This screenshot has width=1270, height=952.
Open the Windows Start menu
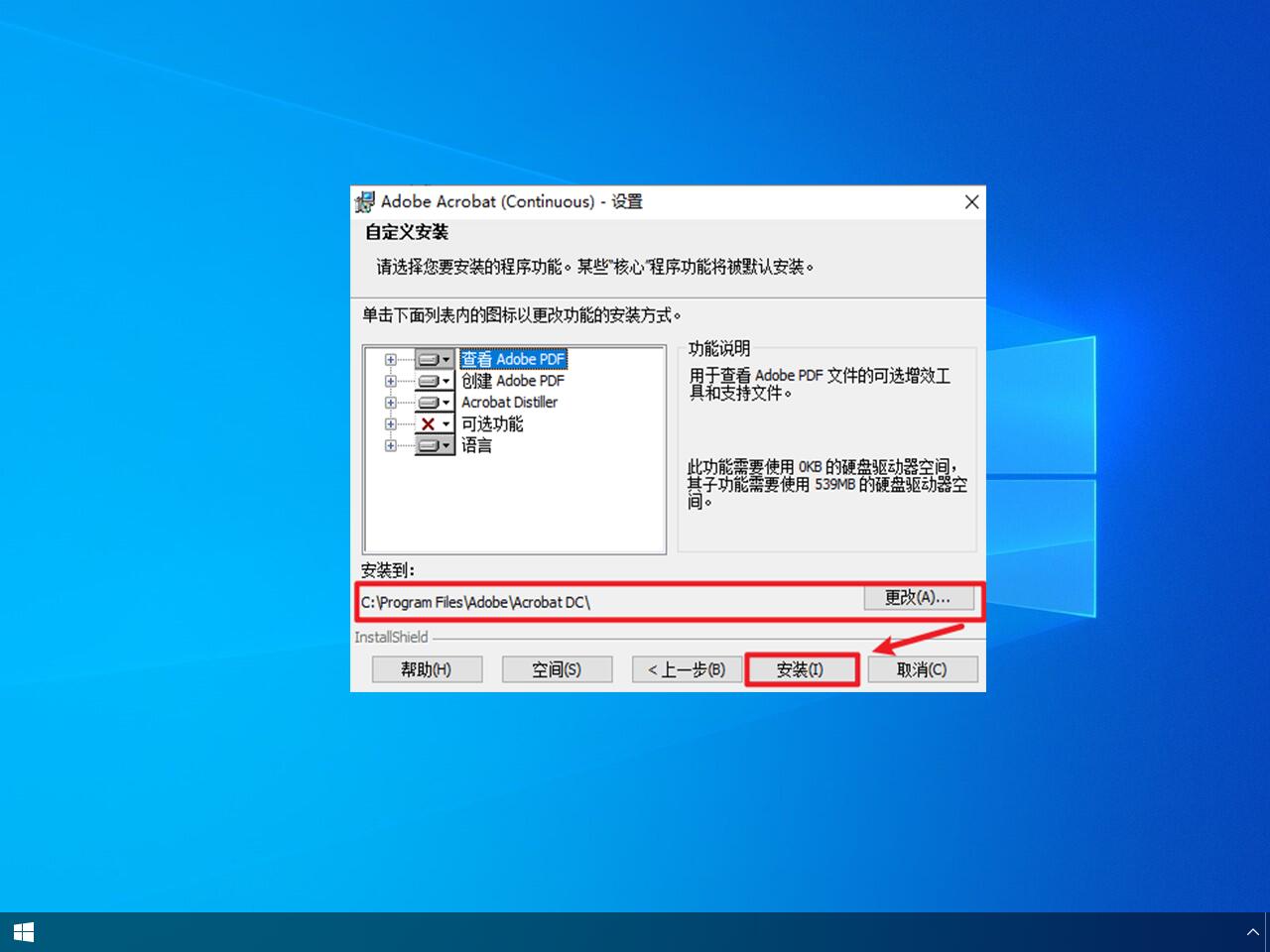(x=24, y=932)
